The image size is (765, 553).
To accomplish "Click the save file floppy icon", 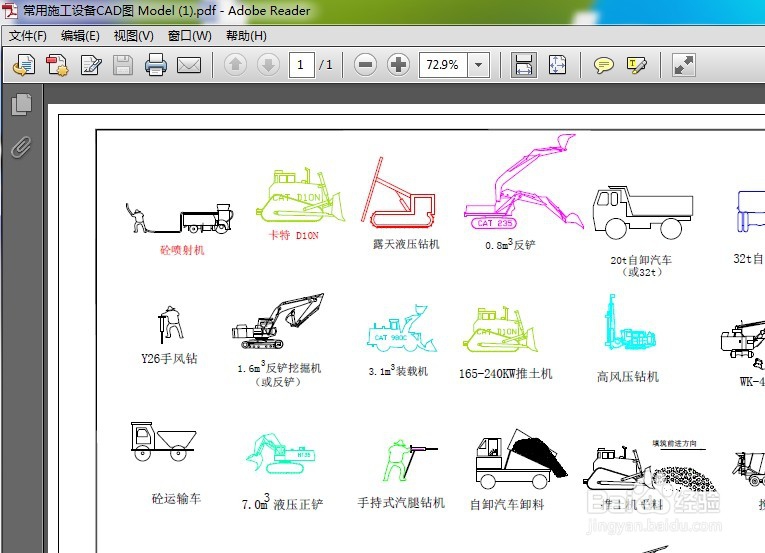I will 123,65.
